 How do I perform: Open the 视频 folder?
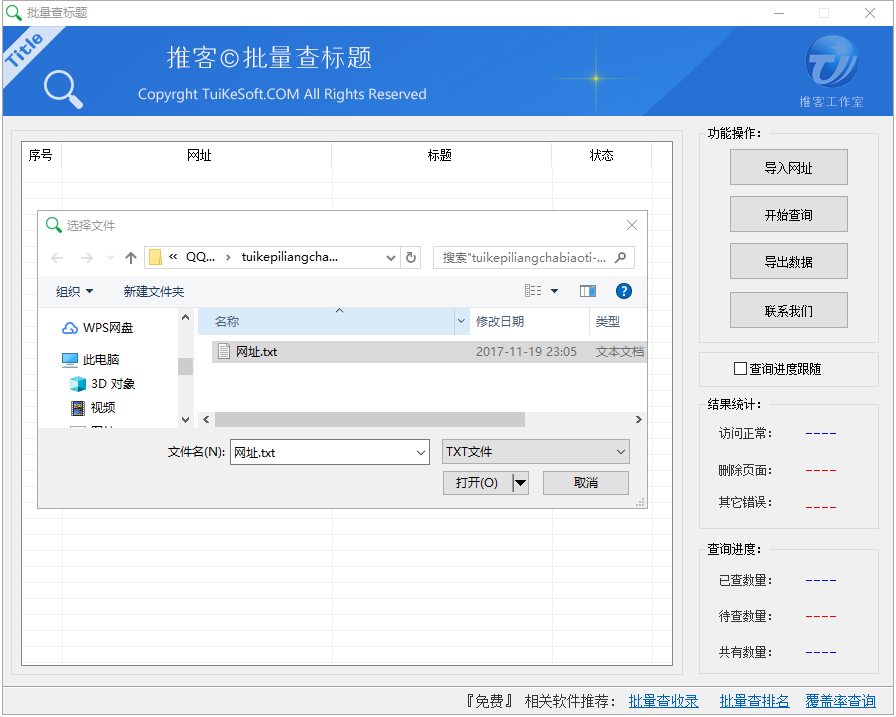tap(93, 407)
